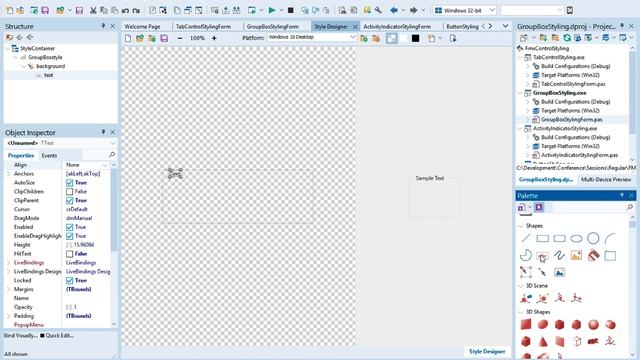Open the Events tab in Object Inspector
Screen dimensions: 640x360
49,156
